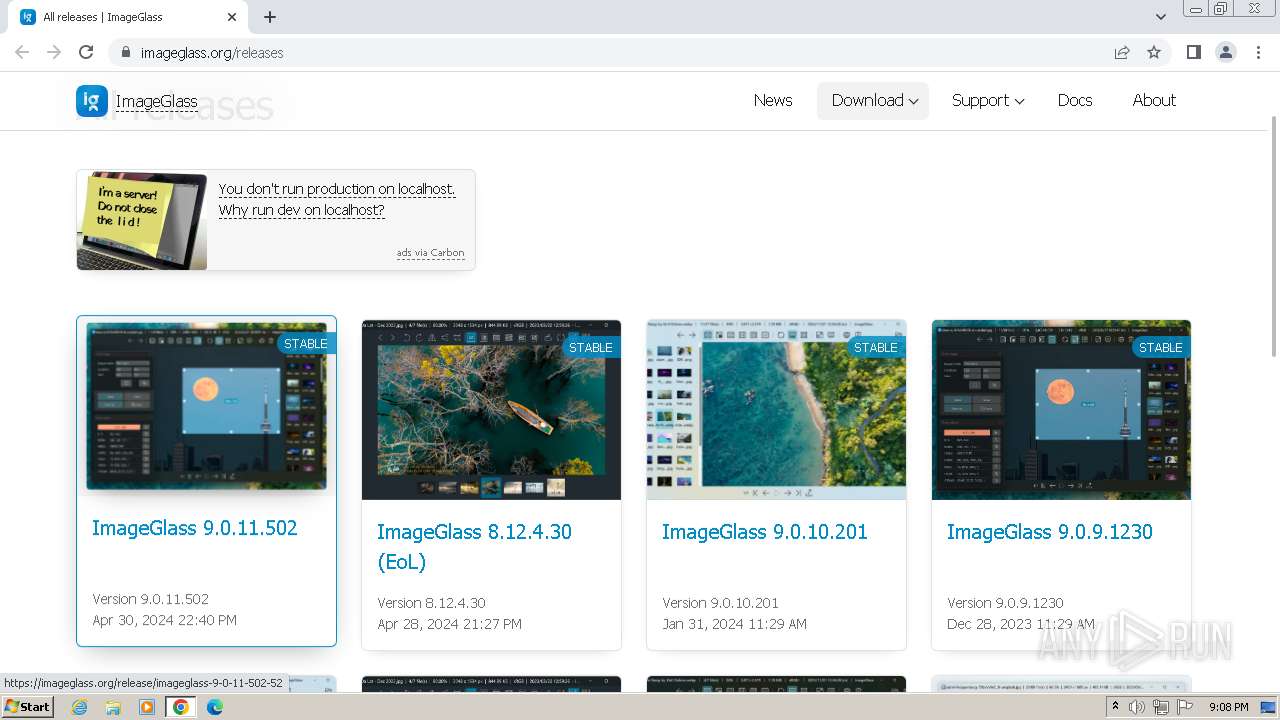This screenshot has height=720, width=1280.
Task: View site security lock icon
Action: (125, 52)
